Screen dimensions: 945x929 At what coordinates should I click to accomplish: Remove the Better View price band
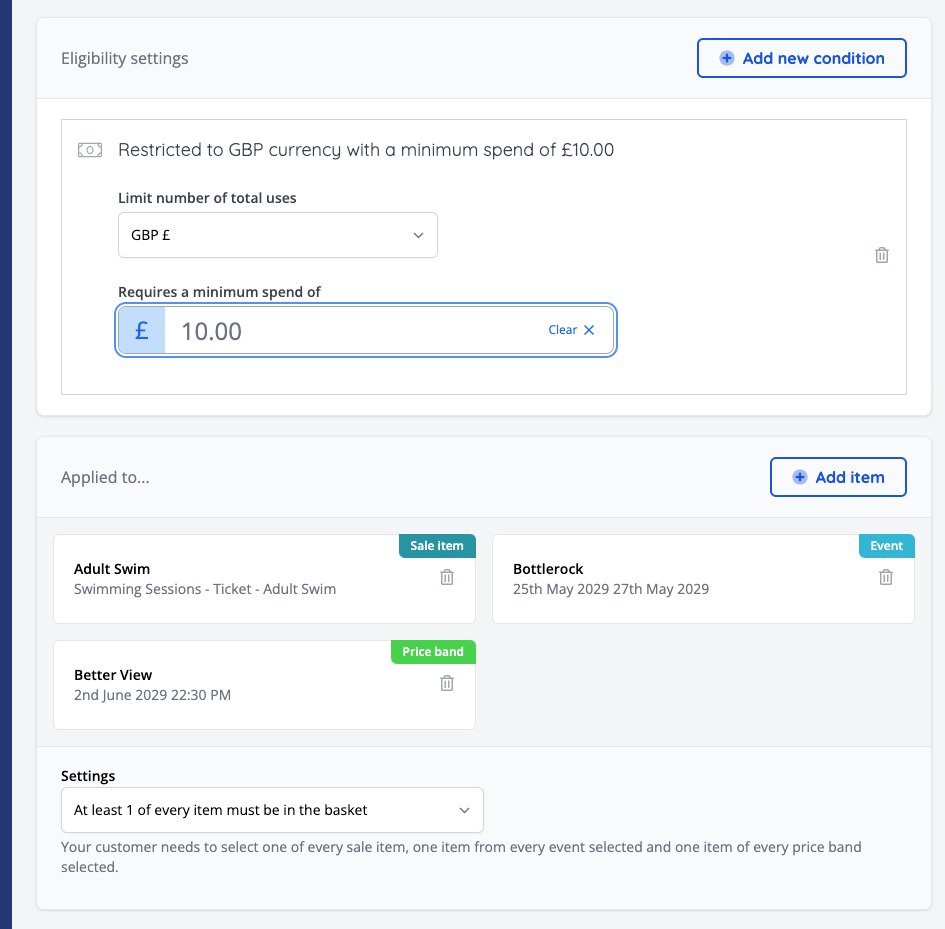pyautogui.click(x=446, y=683)
